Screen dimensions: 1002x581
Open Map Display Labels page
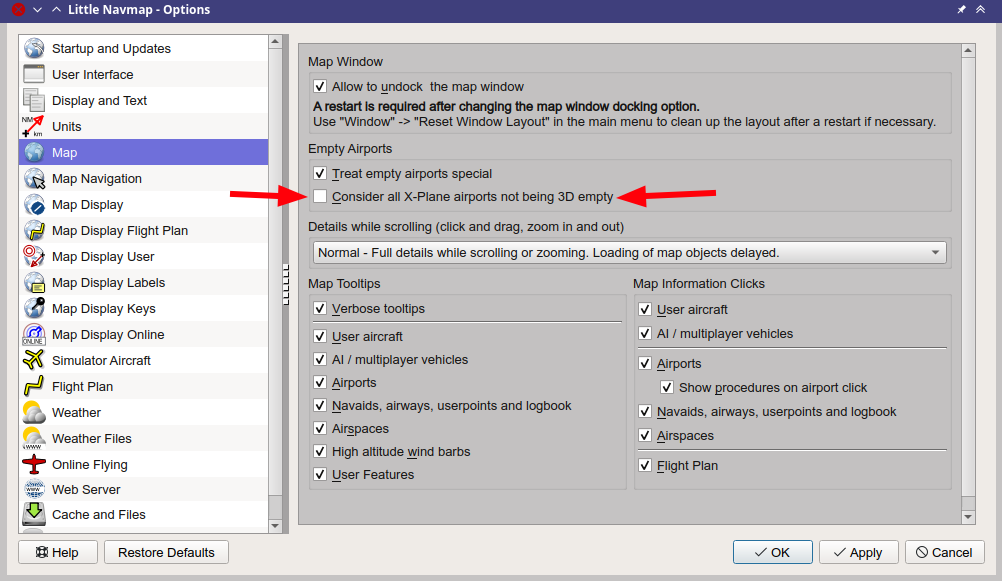144,283
